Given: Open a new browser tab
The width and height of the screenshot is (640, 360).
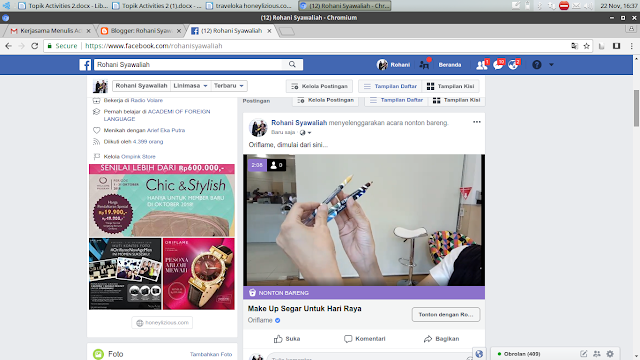Looking at the screenshot, I should 287,31.
